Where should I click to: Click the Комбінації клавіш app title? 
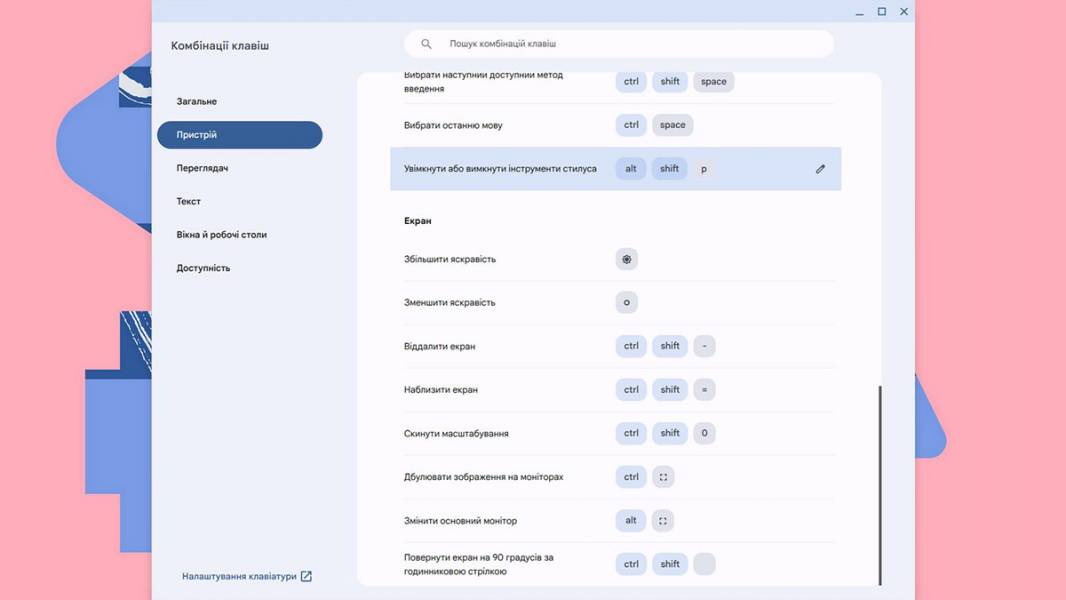click(x=220, y=46)
